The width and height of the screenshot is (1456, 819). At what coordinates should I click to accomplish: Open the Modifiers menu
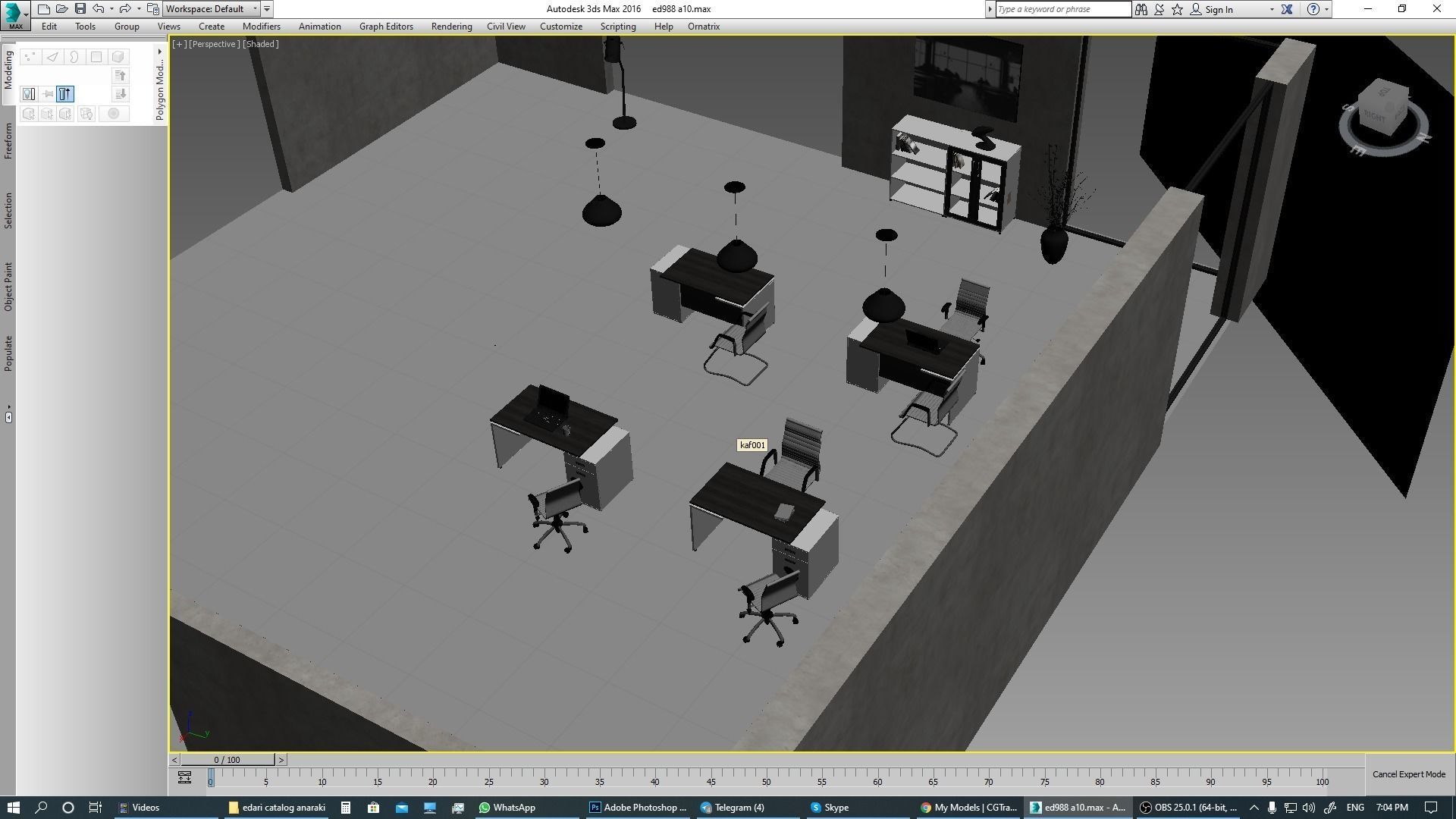[x=262, y=27]
